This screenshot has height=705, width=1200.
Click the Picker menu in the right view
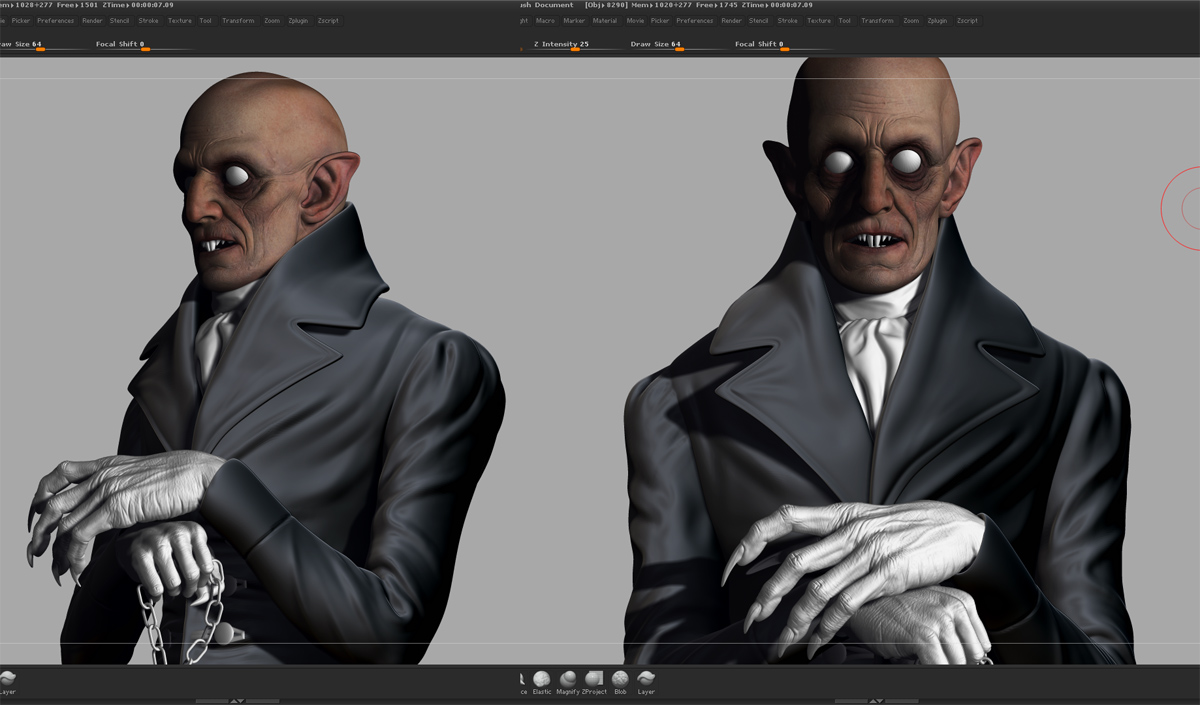pyautogui.click(x=660, y=20)
